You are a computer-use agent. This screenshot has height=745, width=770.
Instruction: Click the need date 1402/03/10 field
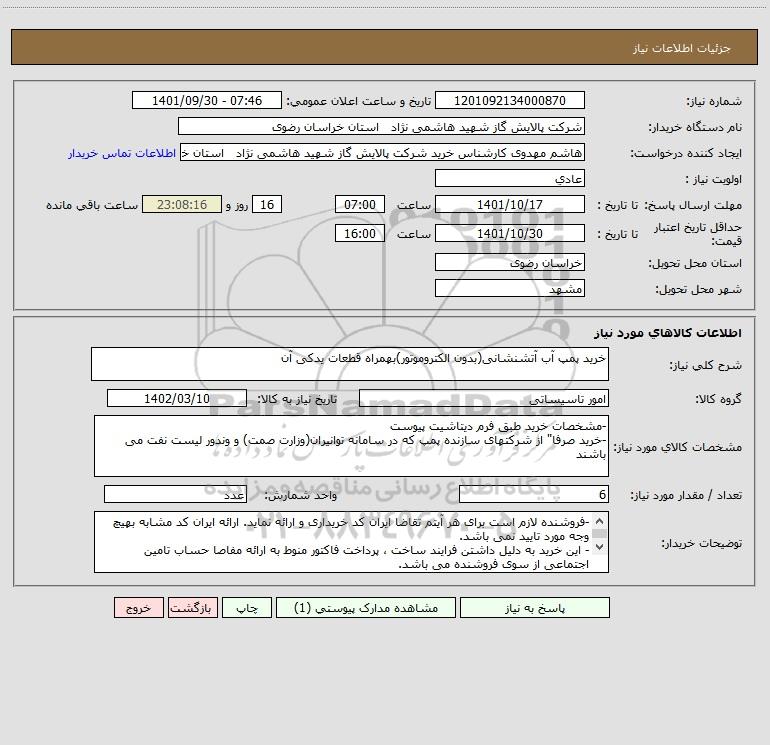coord(177,398)
